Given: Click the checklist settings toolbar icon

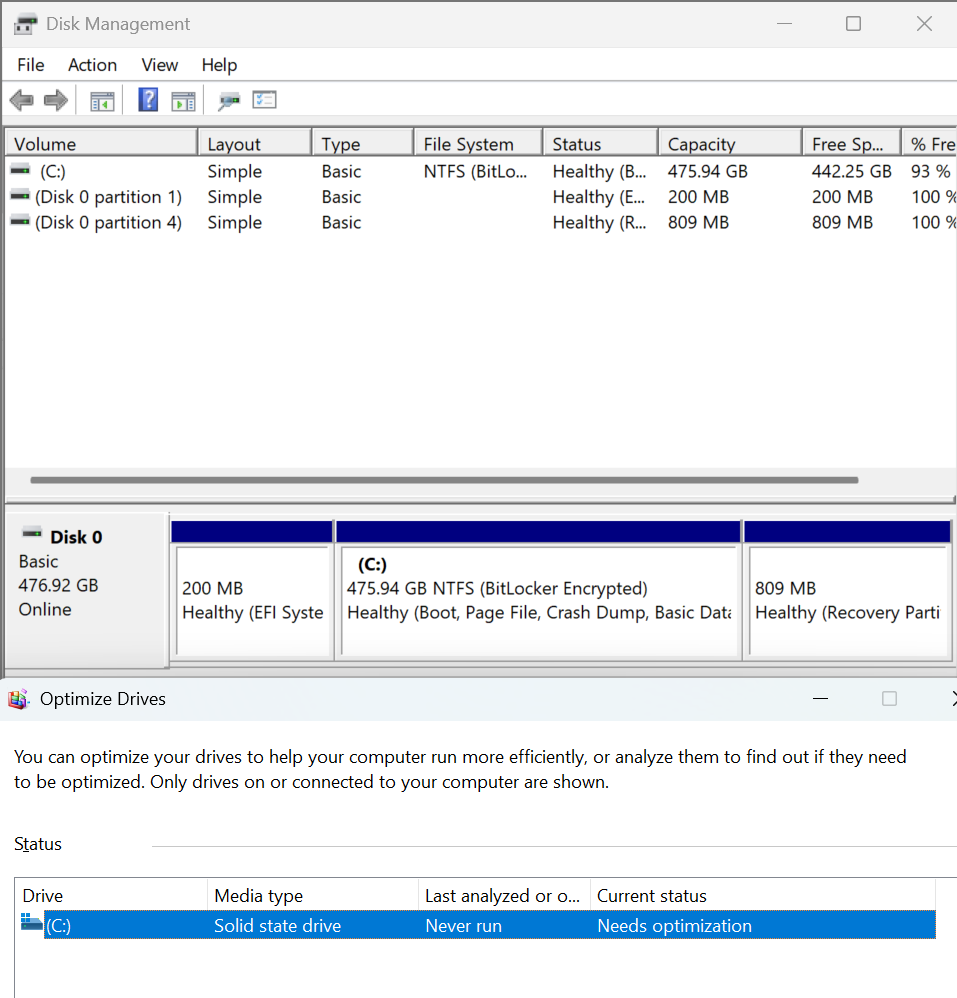Looking at the screenshot, I should pyautogui.click(x=264, y=100).
